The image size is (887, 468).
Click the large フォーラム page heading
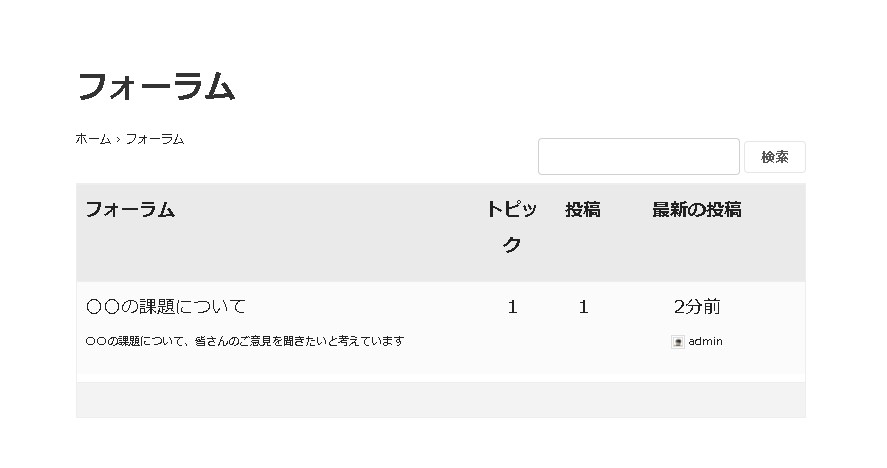coord(156,87)
